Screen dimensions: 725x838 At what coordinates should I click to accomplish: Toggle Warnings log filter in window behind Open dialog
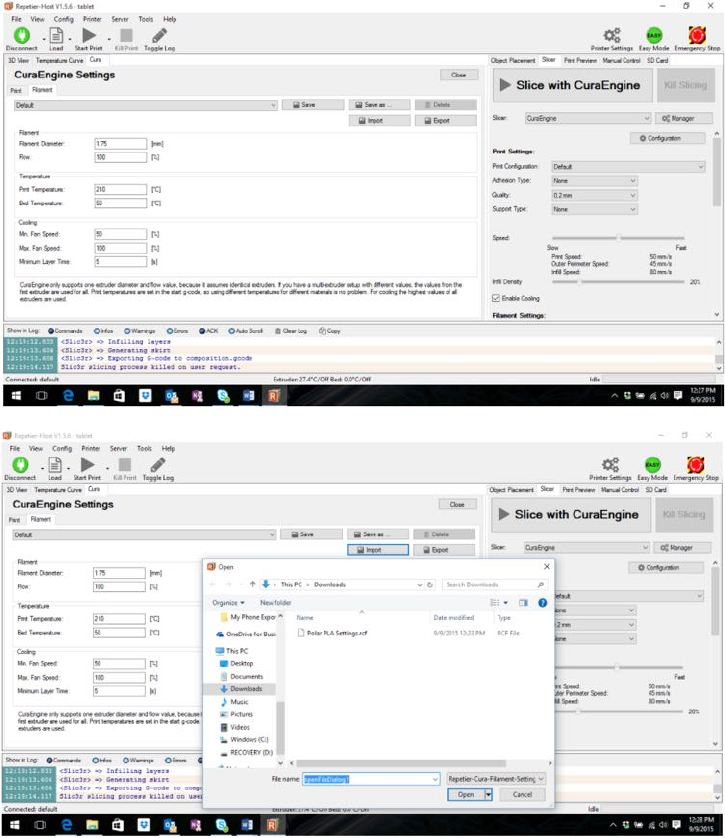point(138,760)
